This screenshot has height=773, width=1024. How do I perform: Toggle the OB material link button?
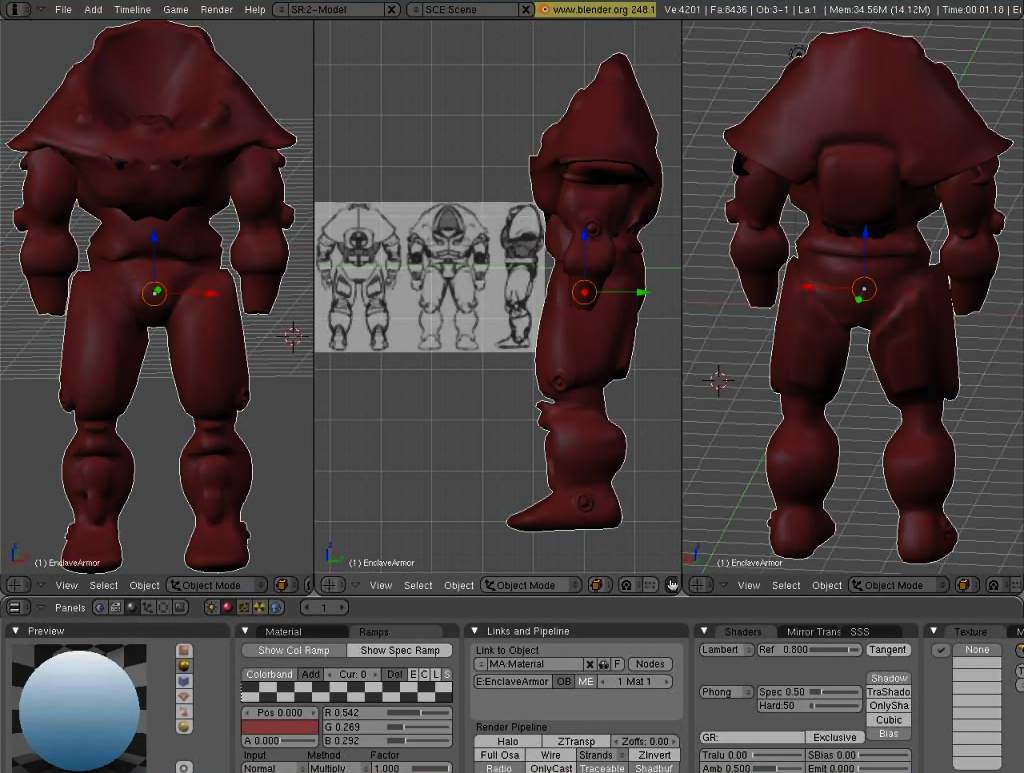pos(564,682)
